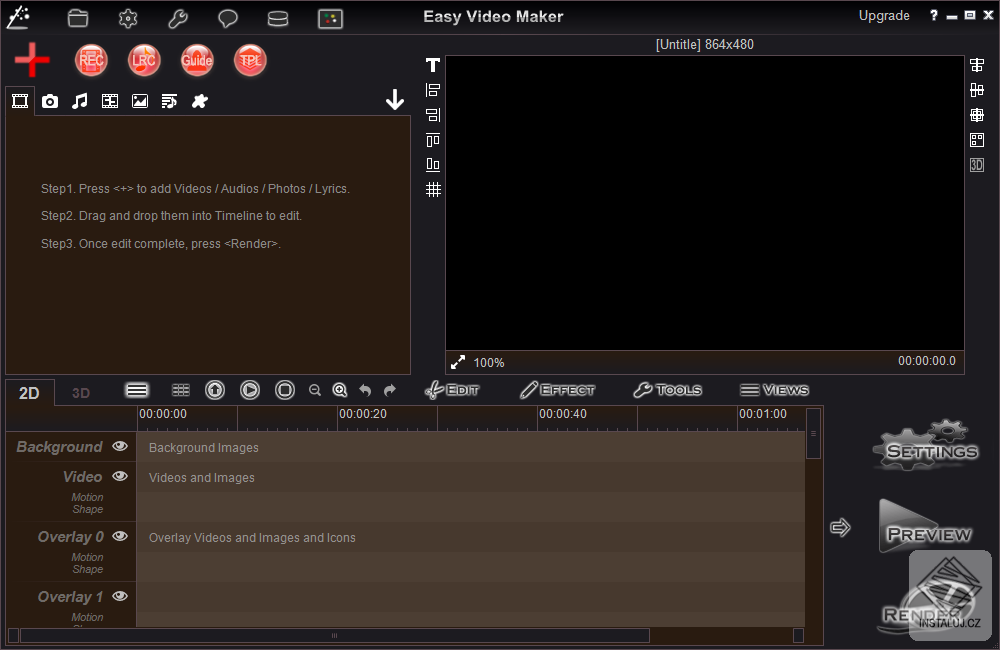This screenshot has width=1000, height=650.
Task: Hide the Overlay 1 track
Action: (120, 596)
